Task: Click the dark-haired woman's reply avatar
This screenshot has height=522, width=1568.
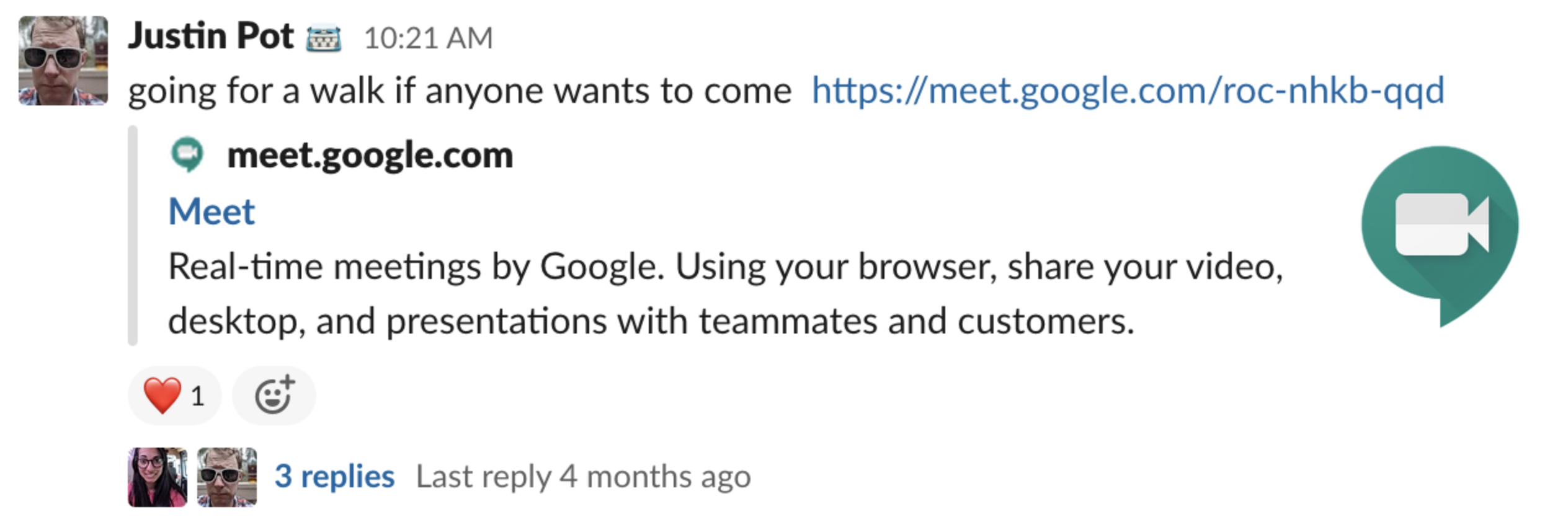Action: tap(158, 477)
